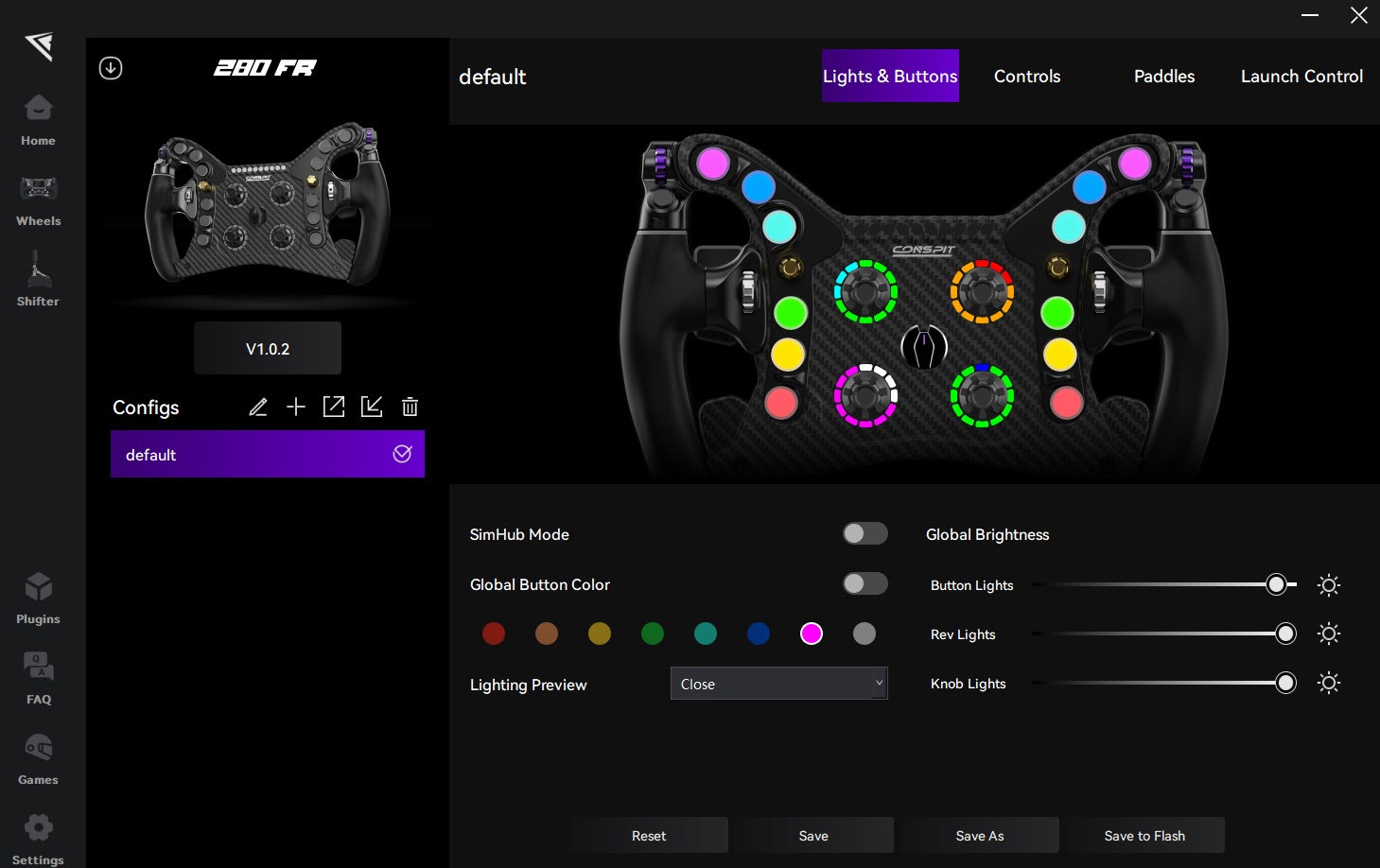Click the Reset button
This screenshot has height=868, width=1380.
point(649,836)
